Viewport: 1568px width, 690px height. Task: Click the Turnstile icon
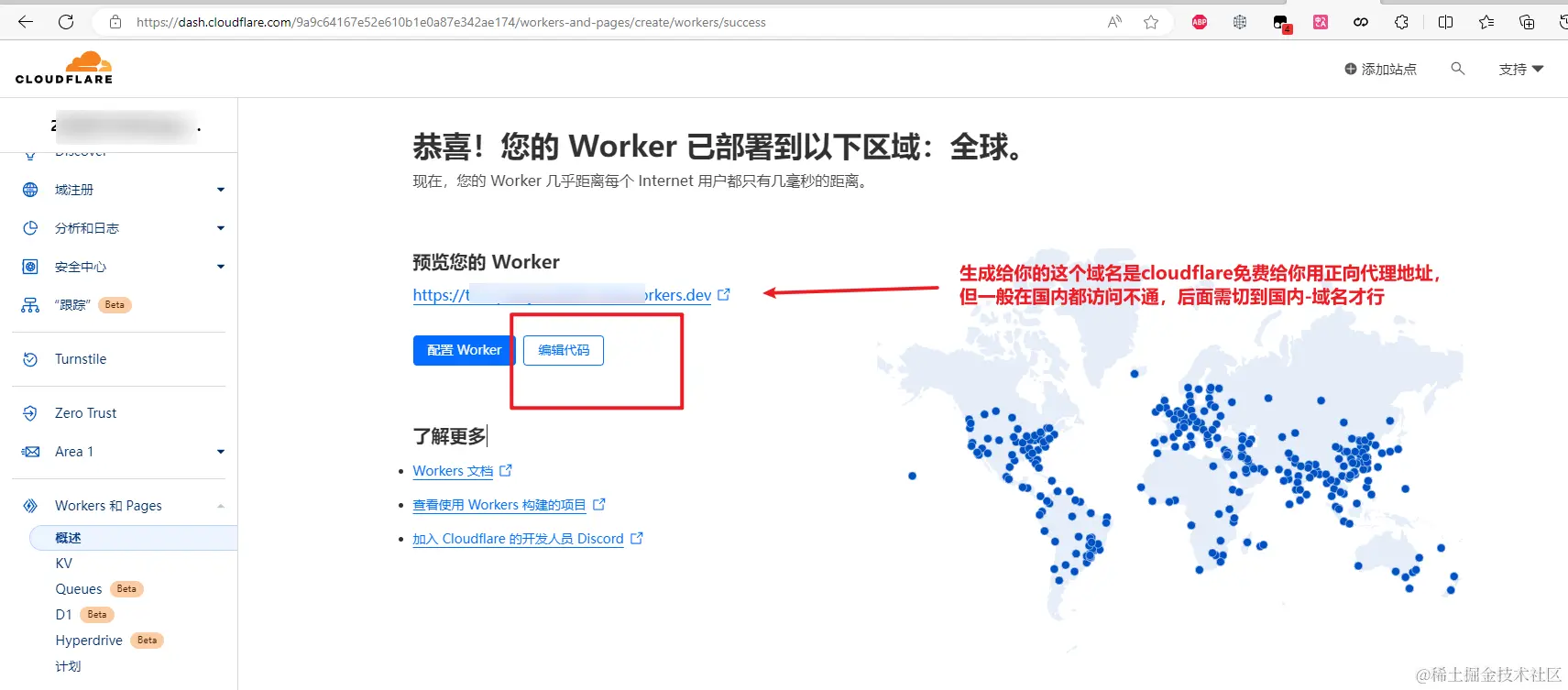pos(30,359)
